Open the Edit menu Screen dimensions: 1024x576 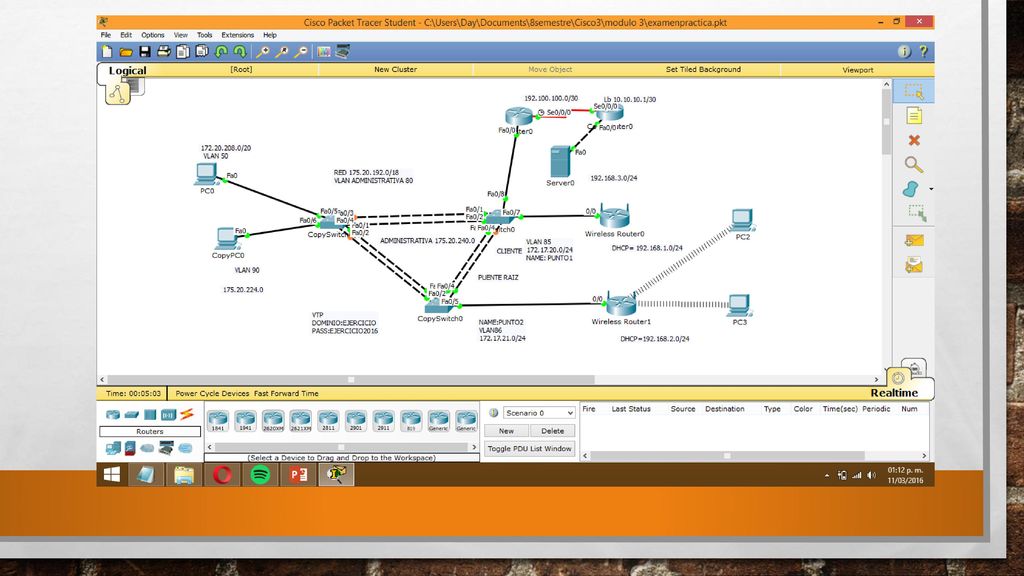coord(126,35)
